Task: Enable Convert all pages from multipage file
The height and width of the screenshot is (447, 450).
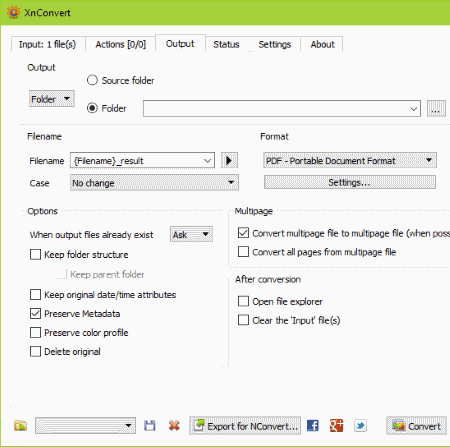Action: [x=243, y=252]
